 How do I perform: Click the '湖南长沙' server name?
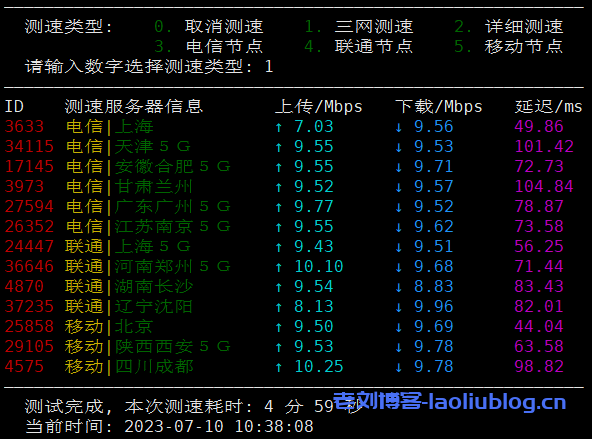click(154, 287)
